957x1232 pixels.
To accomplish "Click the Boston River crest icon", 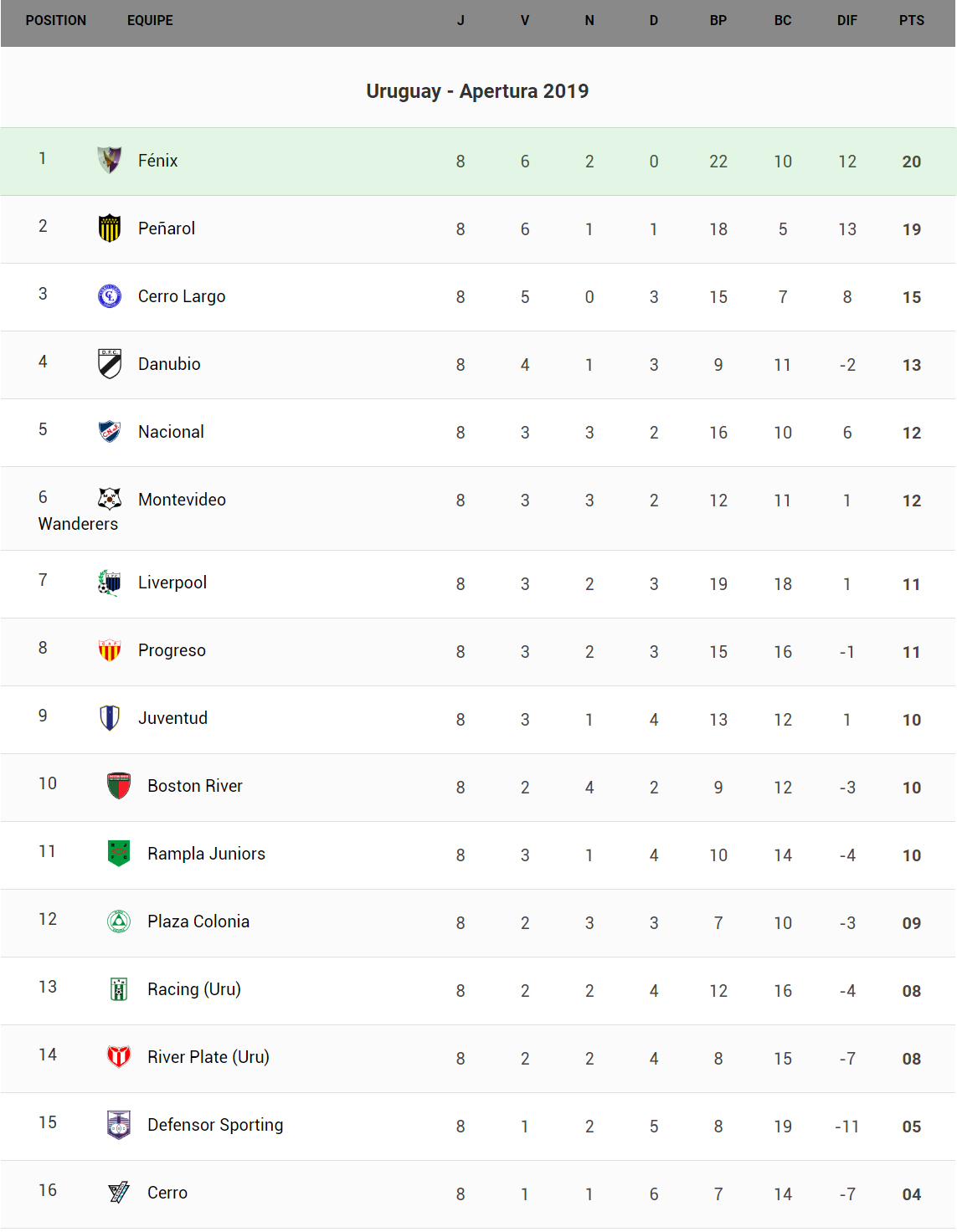I will pos(119,785).
